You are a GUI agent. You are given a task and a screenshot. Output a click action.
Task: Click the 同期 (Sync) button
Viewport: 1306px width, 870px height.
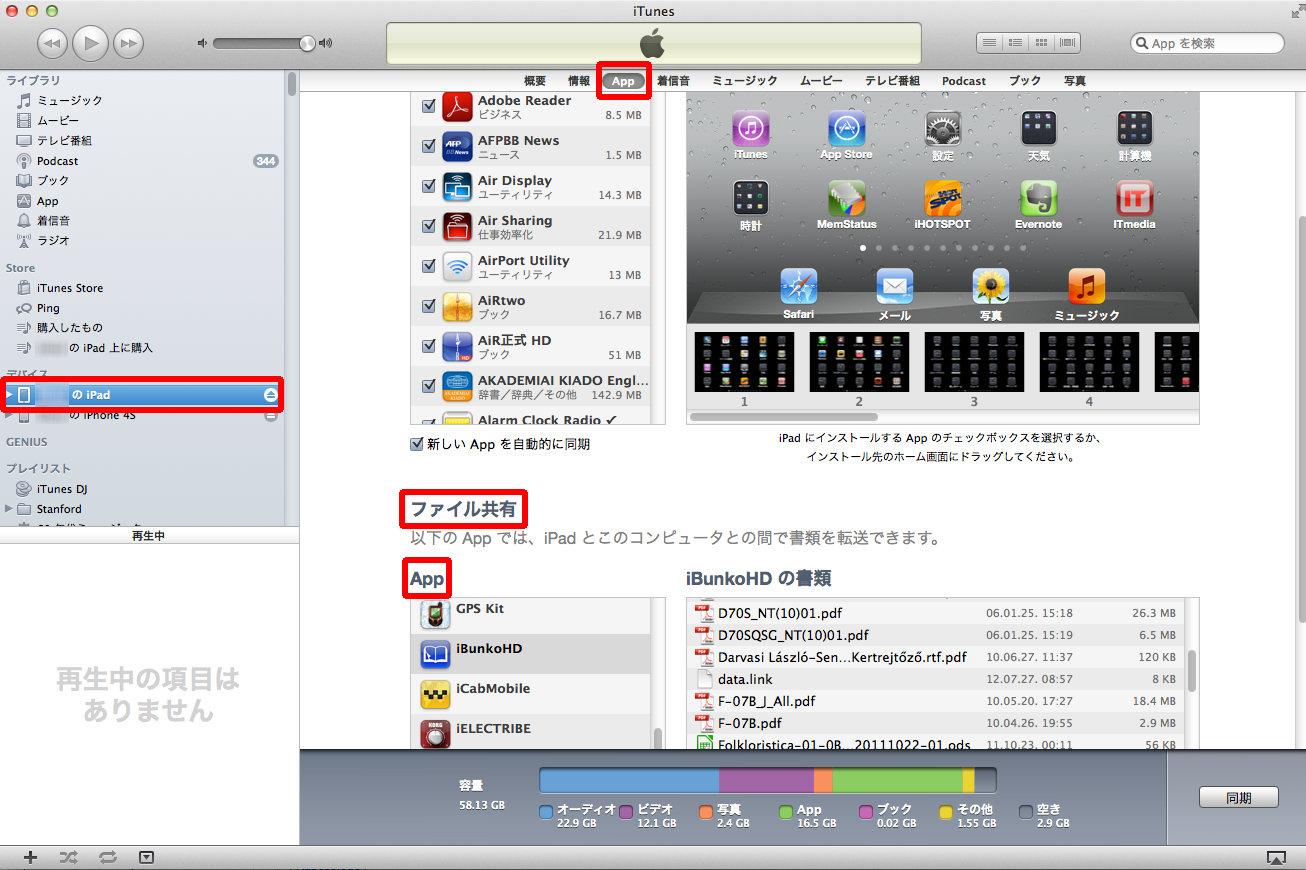pyautogui.click(x=1239, y=798)
